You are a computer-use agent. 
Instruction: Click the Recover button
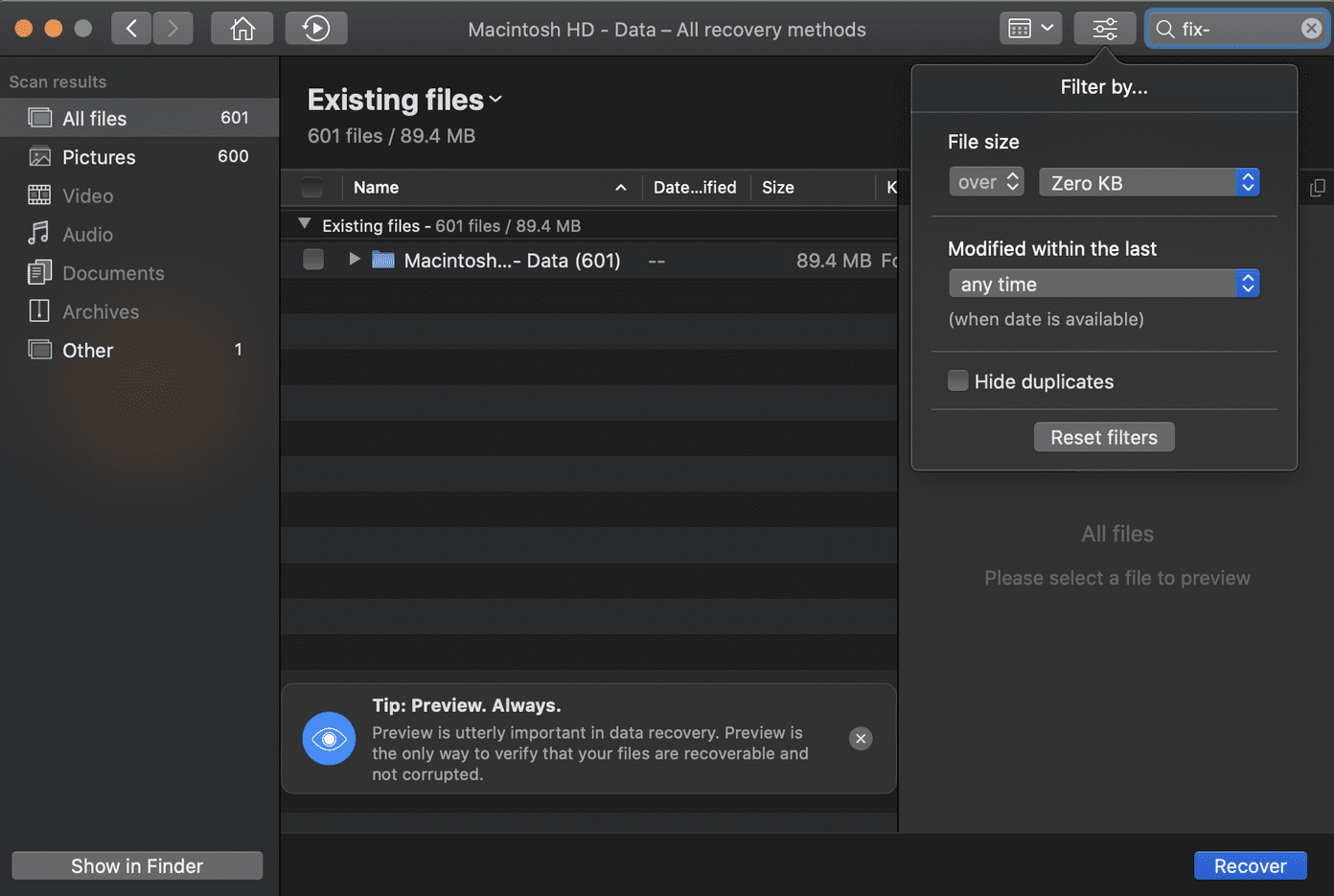tap(1250, 865)
